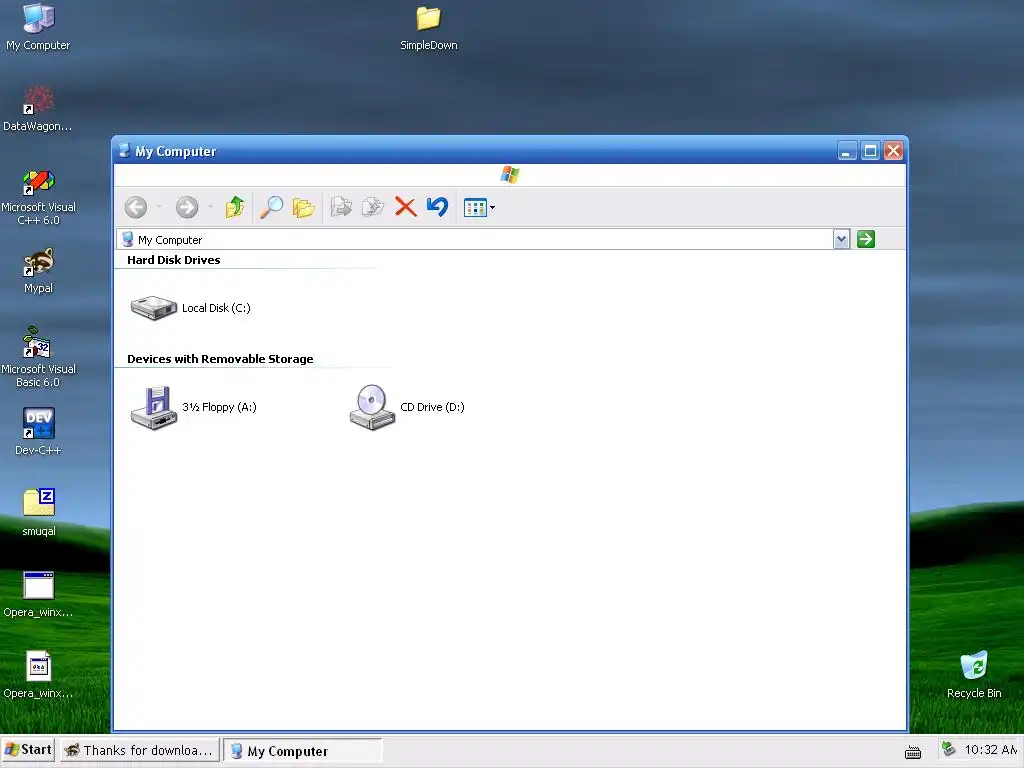Select the Local Disk (C:) drive
This screenshot has width=1024, height=768.
coord(190,308)
